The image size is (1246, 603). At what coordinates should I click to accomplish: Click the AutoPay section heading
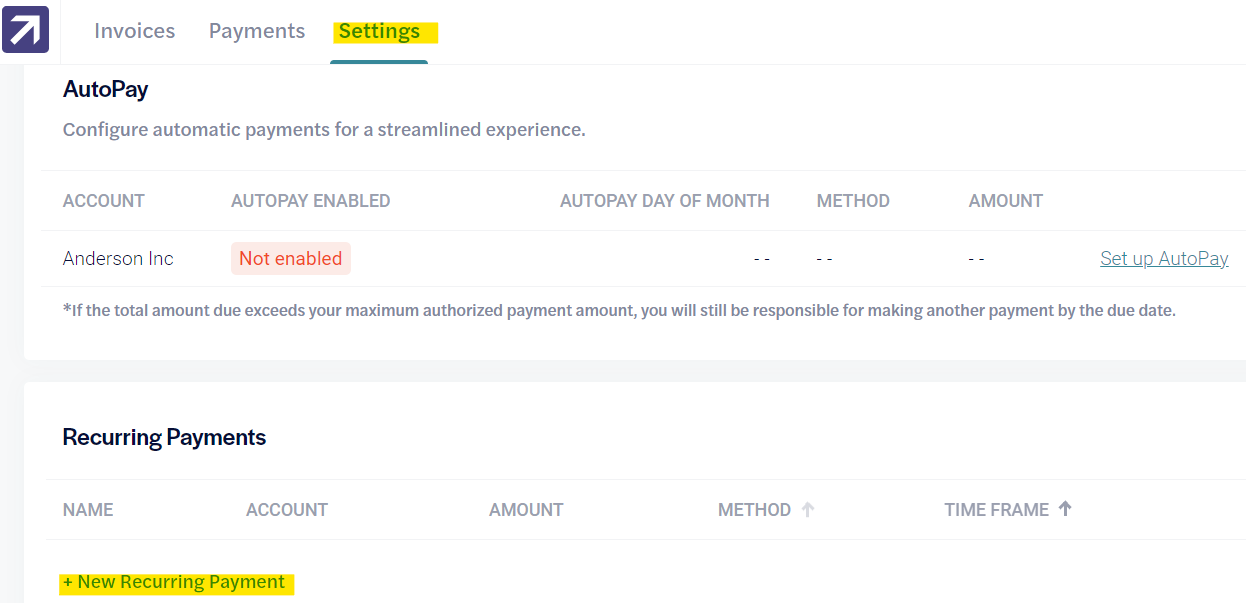pos(105,89)
